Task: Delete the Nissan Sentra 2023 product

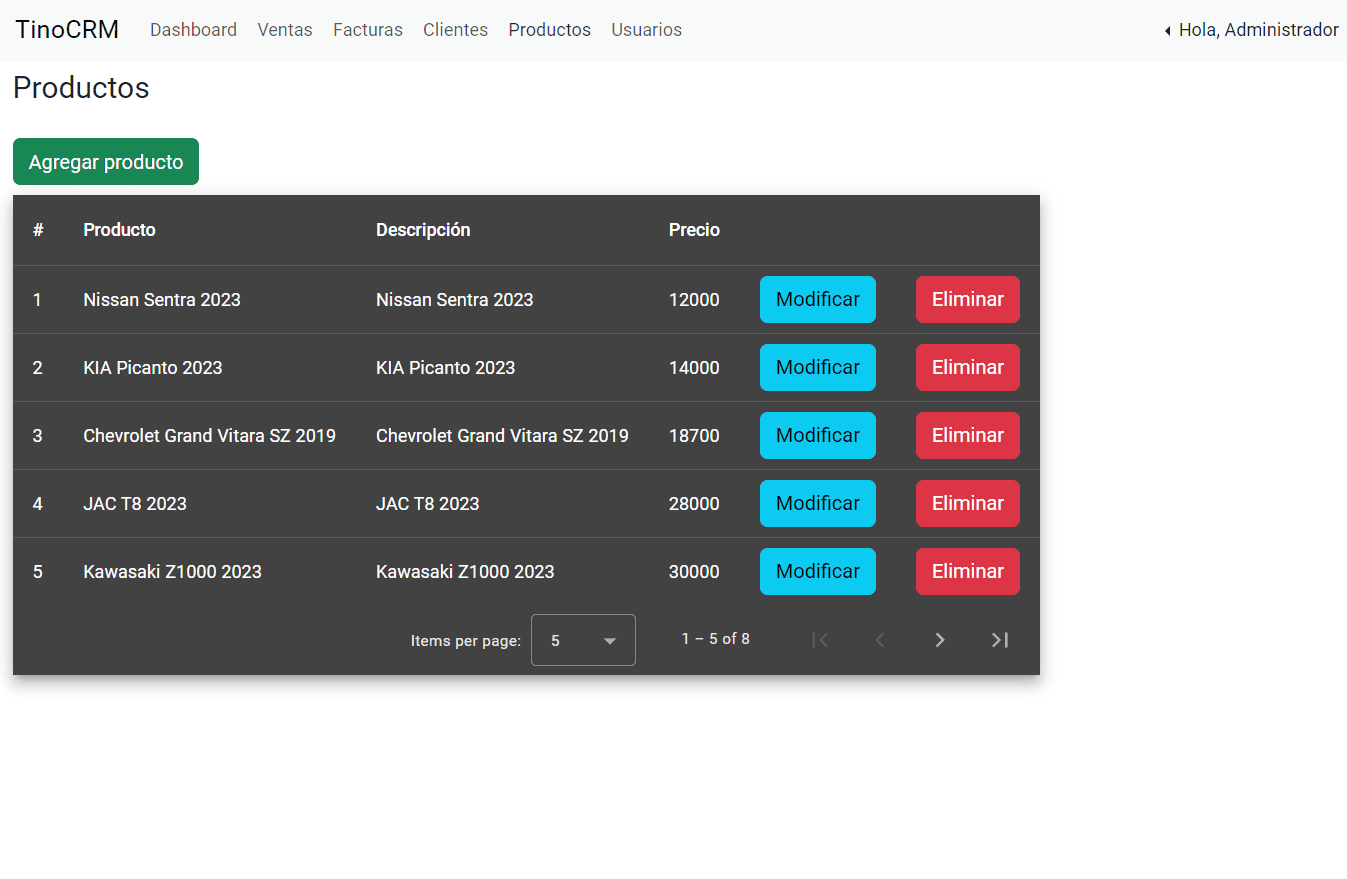Action: 968,300
